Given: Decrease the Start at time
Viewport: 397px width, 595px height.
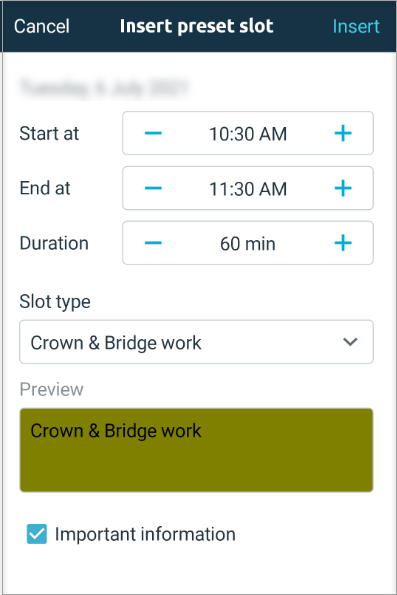Looking at the screenshot, I should point(153,133).
